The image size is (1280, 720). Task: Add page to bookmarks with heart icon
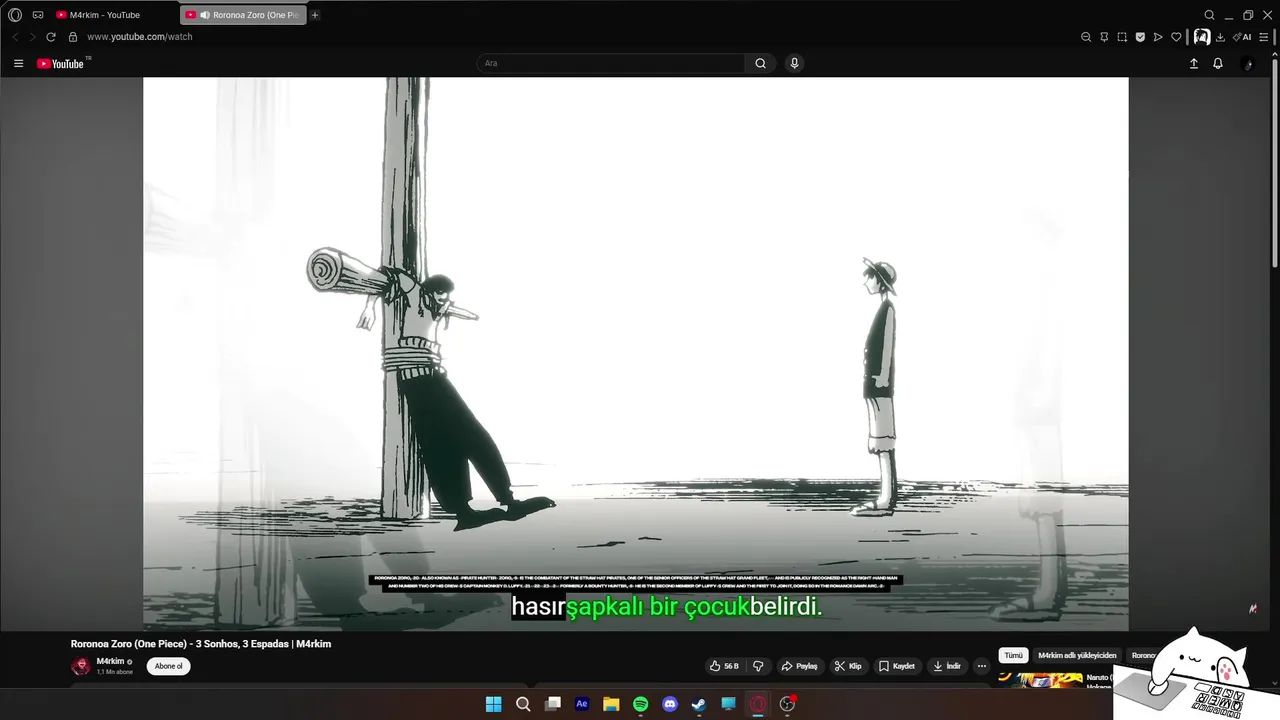[x=1176, y=37]
